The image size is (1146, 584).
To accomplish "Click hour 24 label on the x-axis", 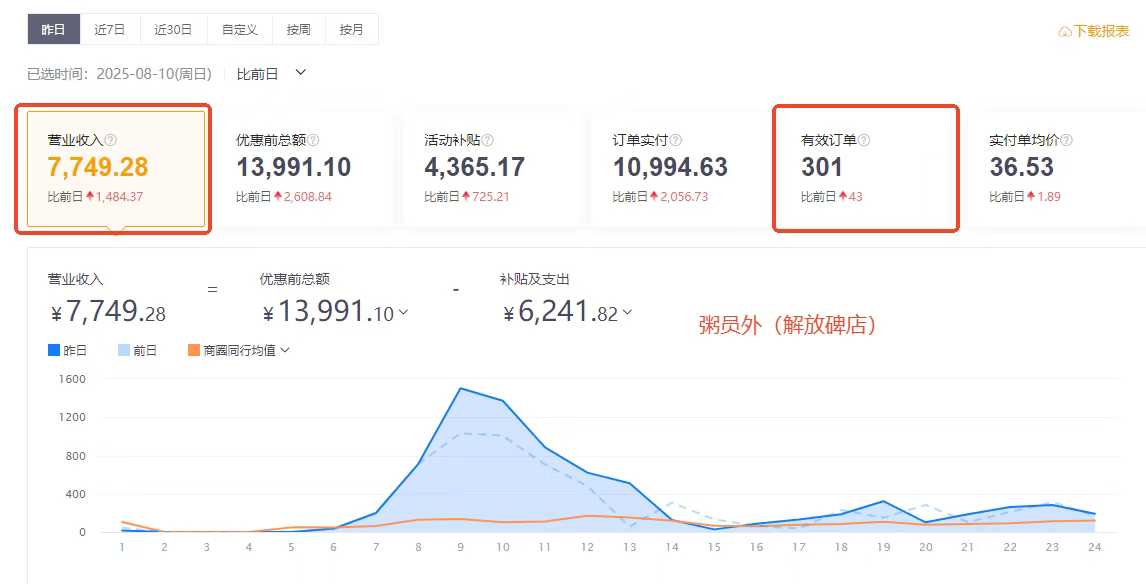I will coord(1094,547).
